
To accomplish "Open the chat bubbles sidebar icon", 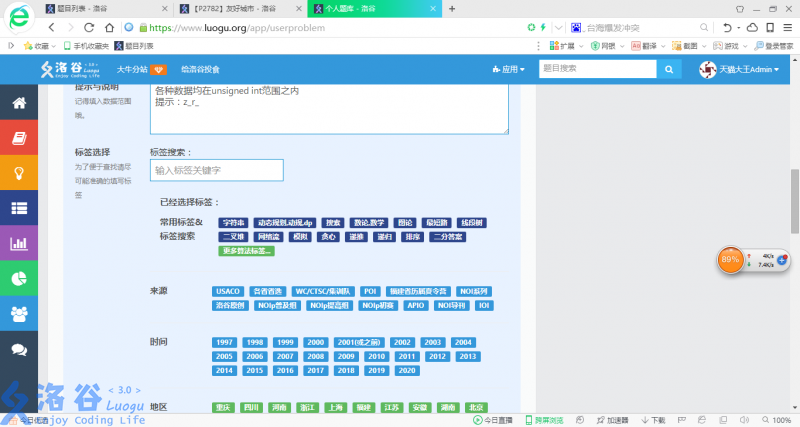I will click(x=18, y=349).
